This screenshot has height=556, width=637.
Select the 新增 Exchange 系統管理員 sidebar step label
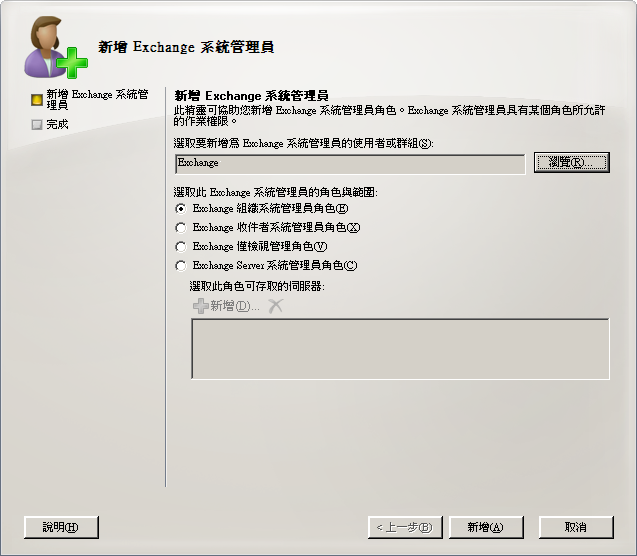tap(98, 100)
